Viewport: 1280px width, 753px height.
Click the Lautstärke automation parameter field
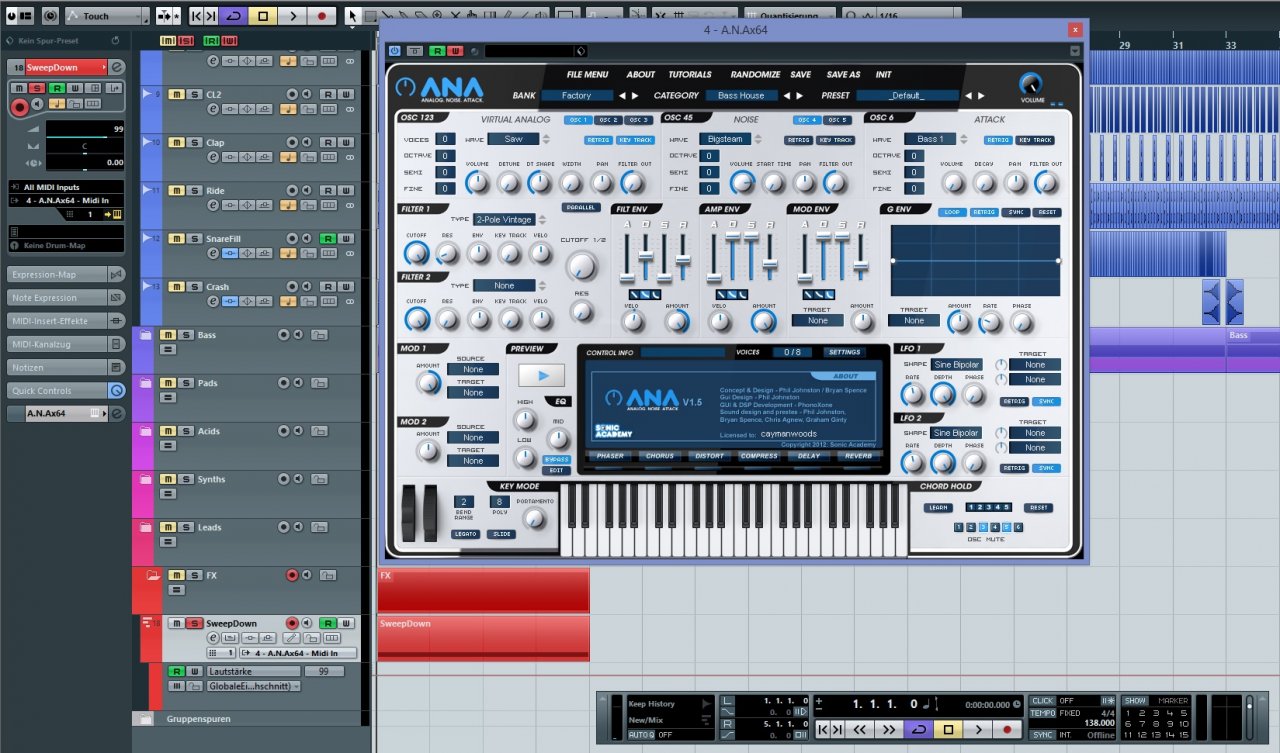253,671
